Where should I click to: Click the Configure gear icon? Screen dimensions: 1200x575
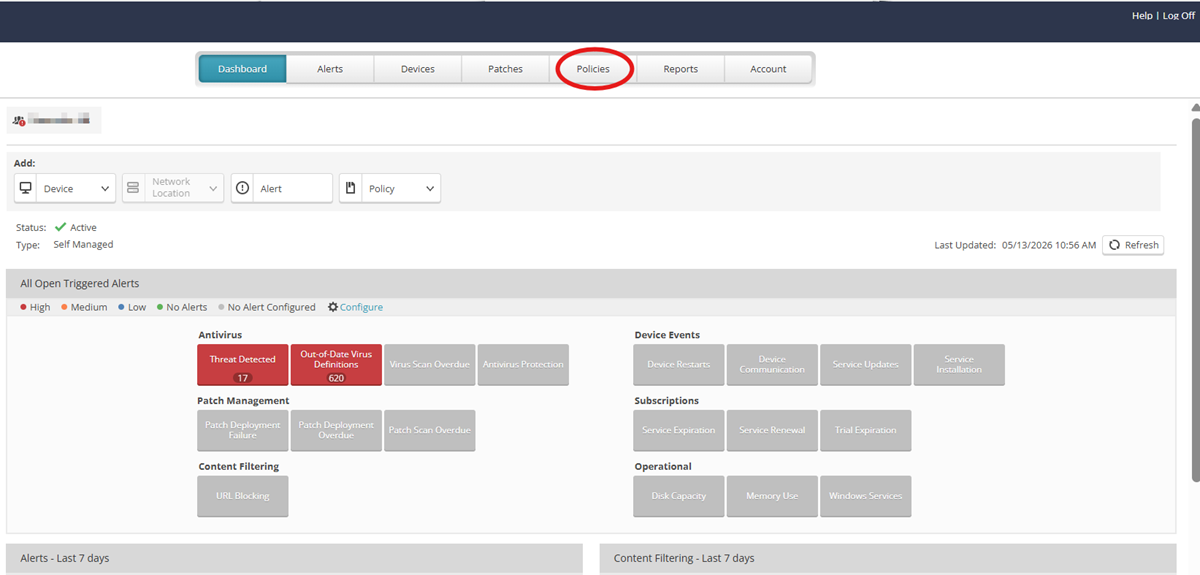(333, 307)
